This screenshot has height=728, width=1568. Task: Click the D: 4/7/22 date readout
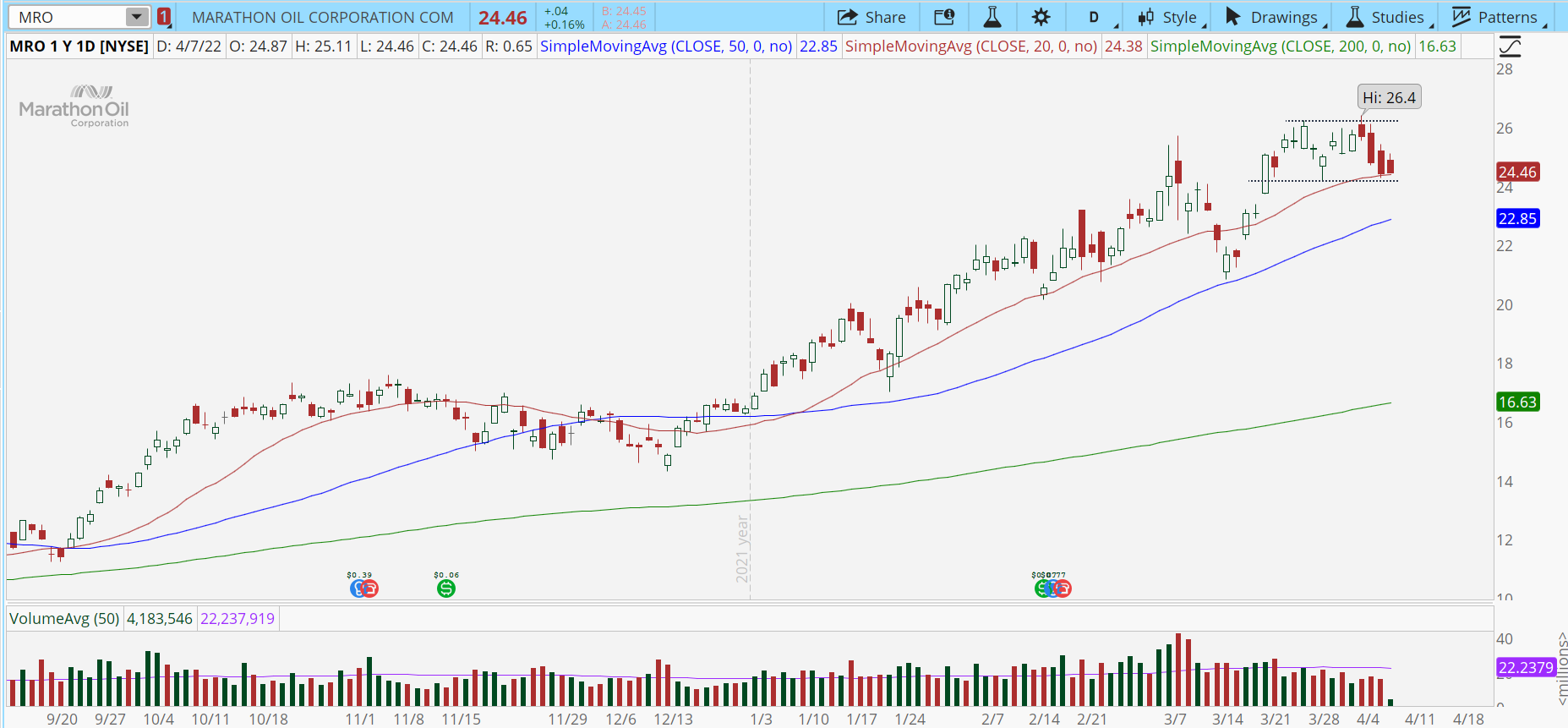point(189,46)
